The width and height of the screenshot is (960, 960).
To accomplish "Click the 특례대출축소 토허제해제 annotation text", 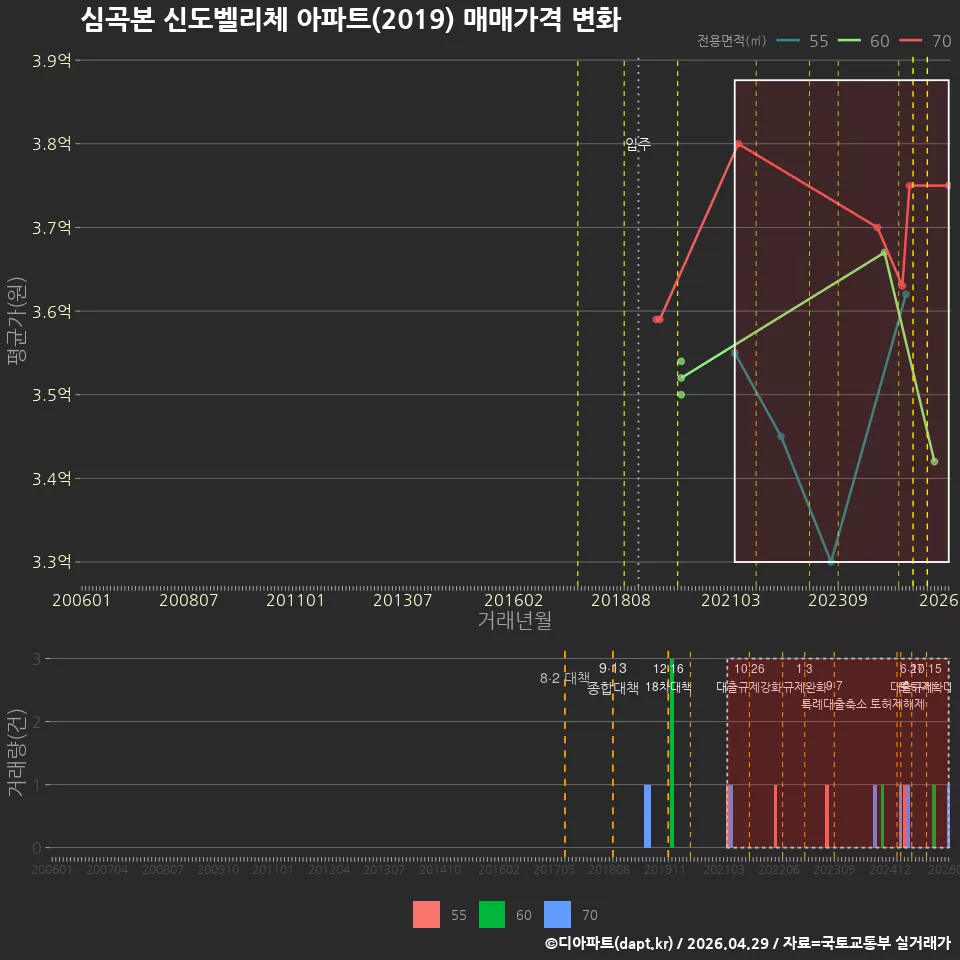I will pos(863,704).
